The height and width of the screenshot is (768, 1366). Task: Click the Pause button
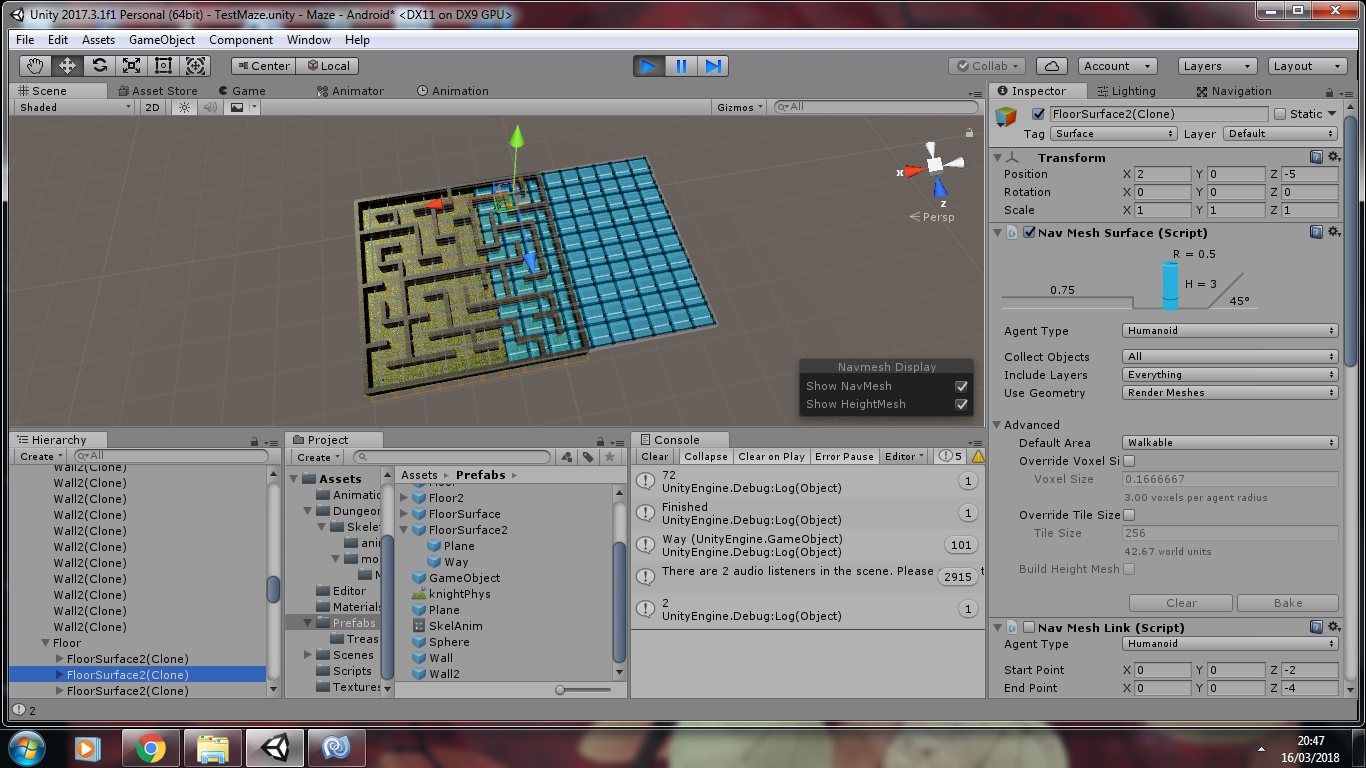pos(681,66)
